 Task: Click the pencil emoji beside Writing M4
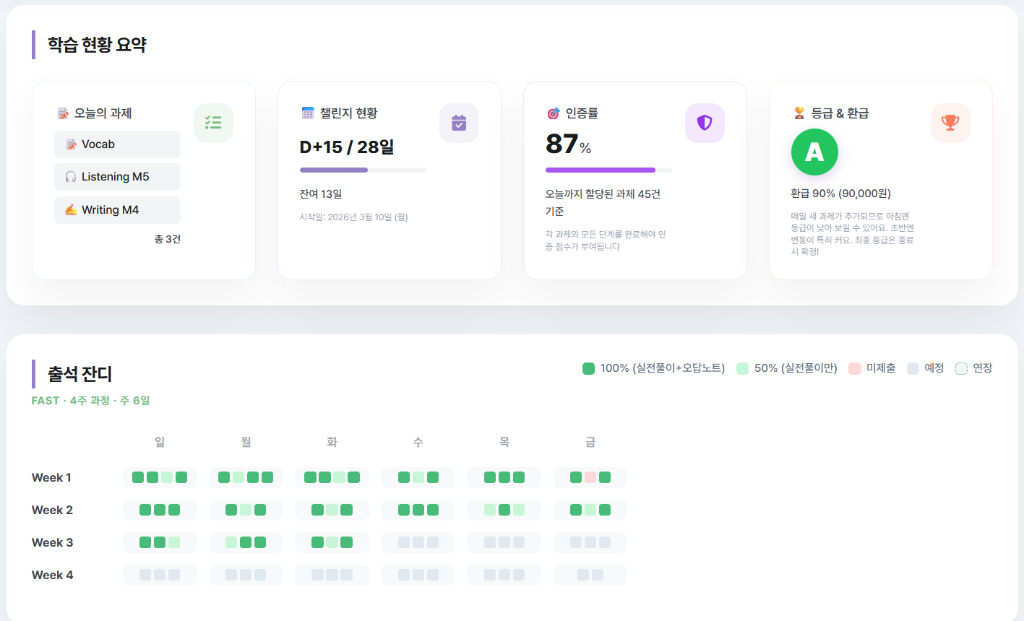tap(70, 210)
